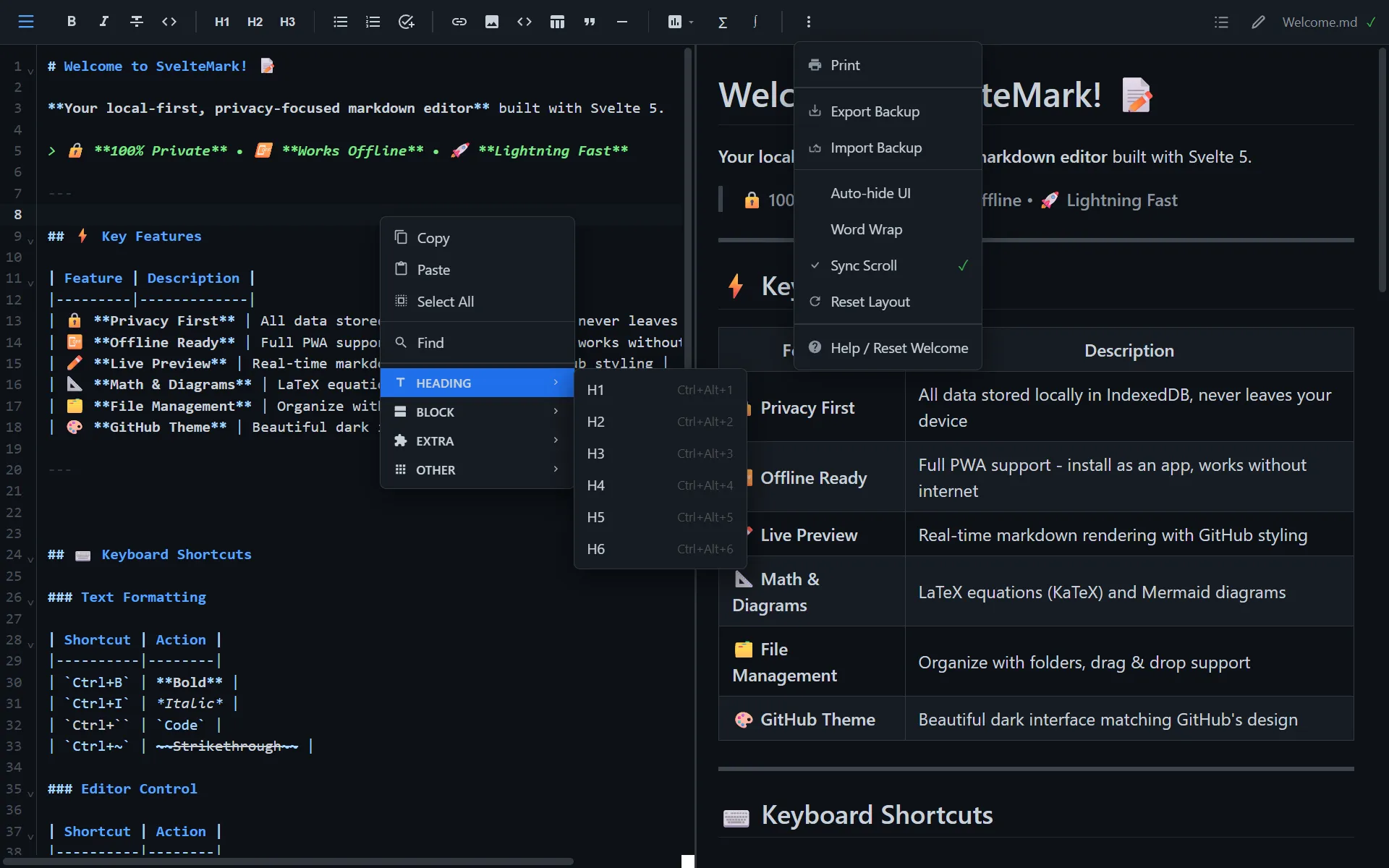This screenshot has width=1389, height=868.
Task: Click '### Editor Control' in the editor
Action: coord(122,788)
